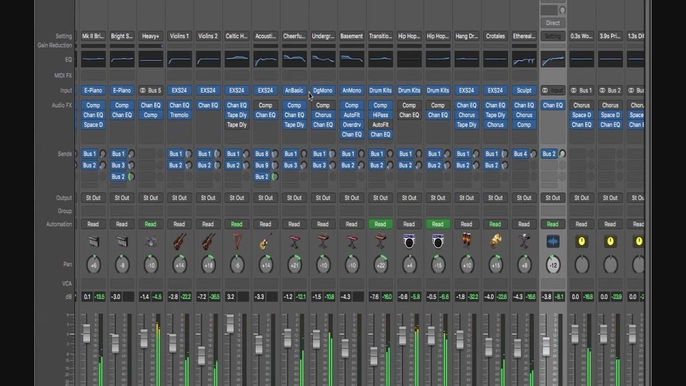686x386 pixels.
Task: Click the Transitio strip drum icon
Action: [x=380, y=242]
